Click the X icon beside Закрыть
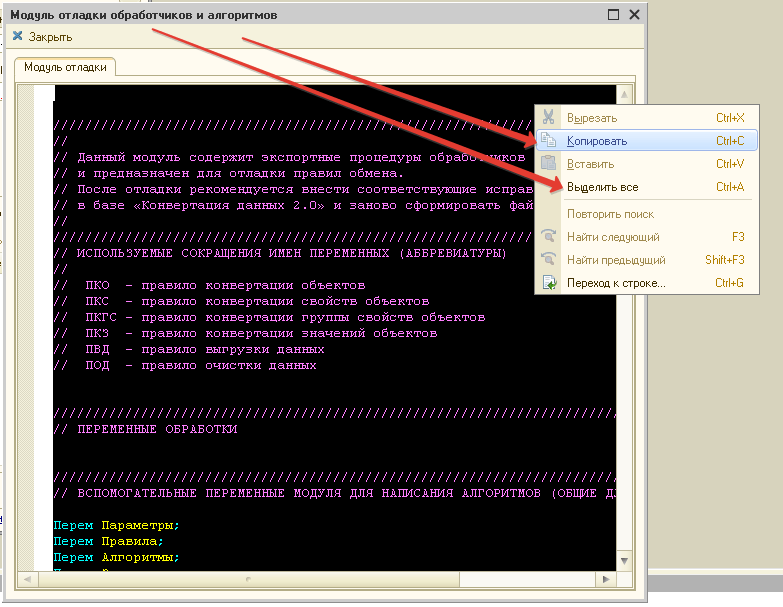Viewport: 783px width, 607px height. tap(17, 37)
